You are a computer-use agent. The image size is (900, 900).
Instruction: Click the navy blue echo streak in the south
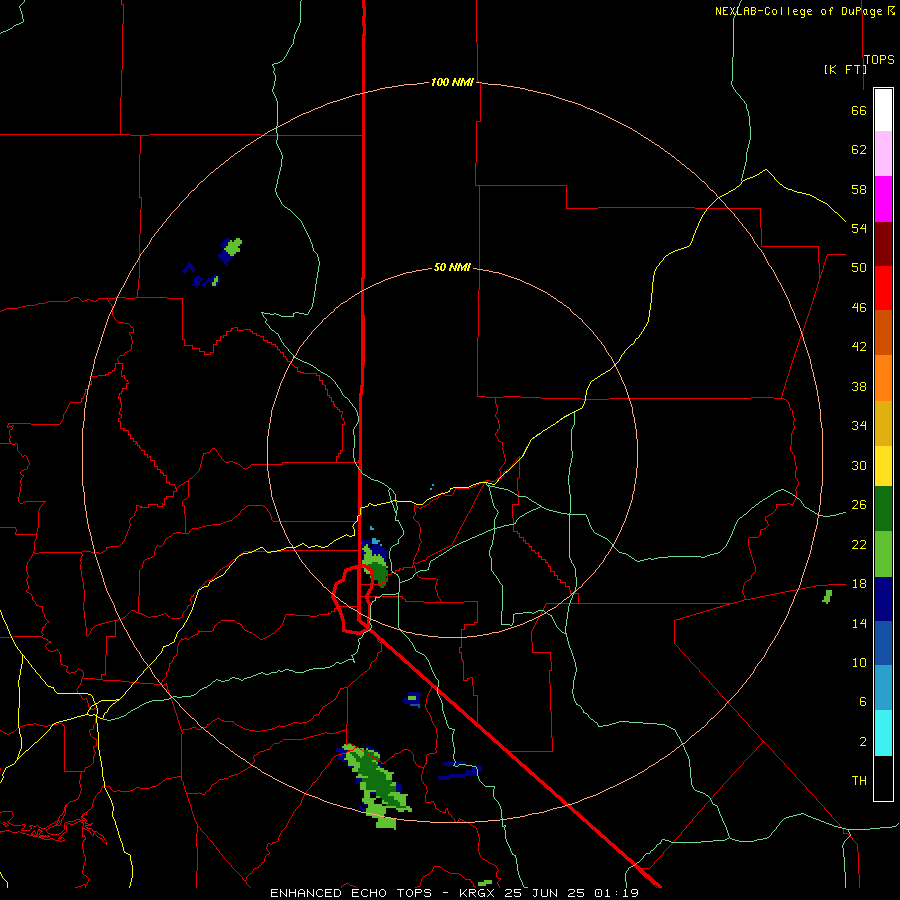point(460,770)
